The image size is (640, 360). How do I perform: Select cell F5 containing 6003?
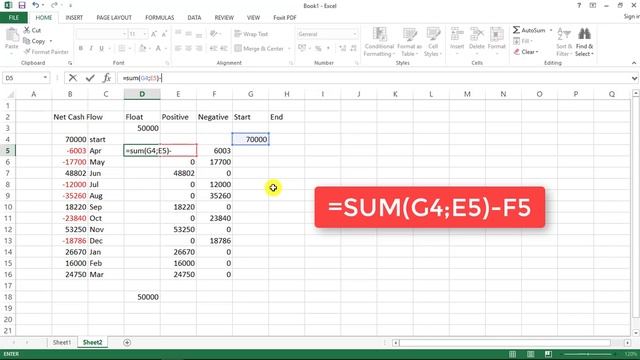pyautogui.click(x=215, y=151)
